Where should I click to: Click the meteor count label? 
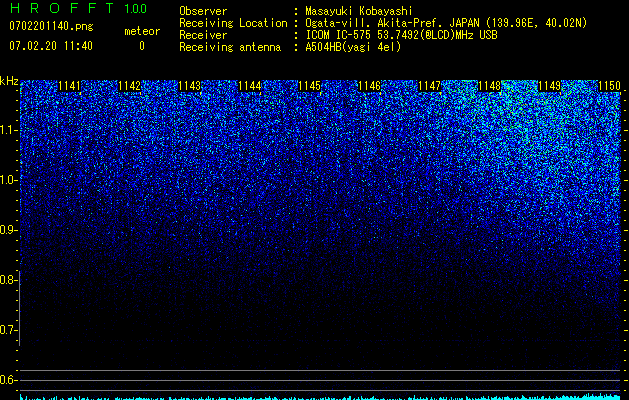point(142,31)
